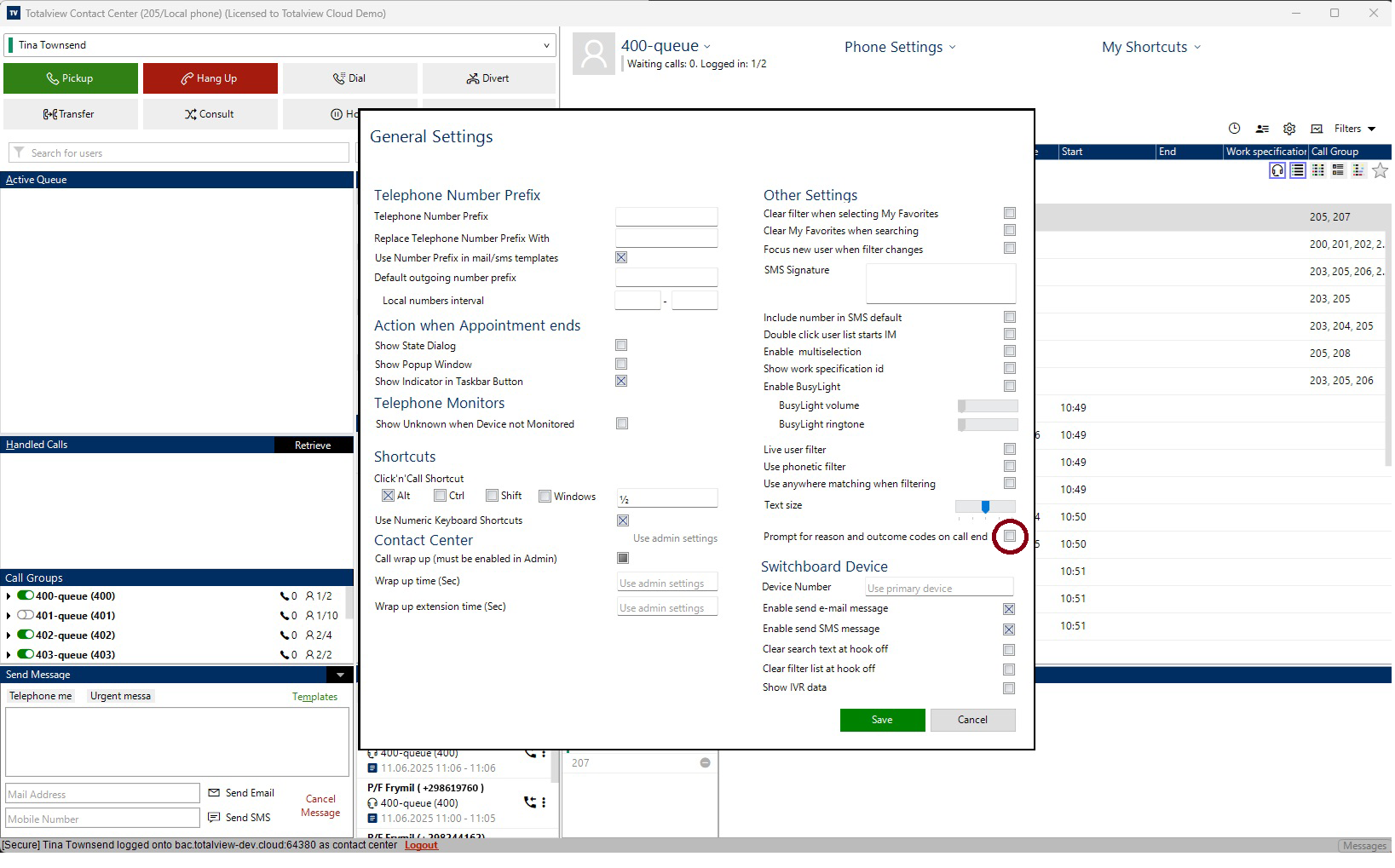Click the Totalview app icon in the title bar
This screenshot has width=1395, height=868.
point(14,13)
